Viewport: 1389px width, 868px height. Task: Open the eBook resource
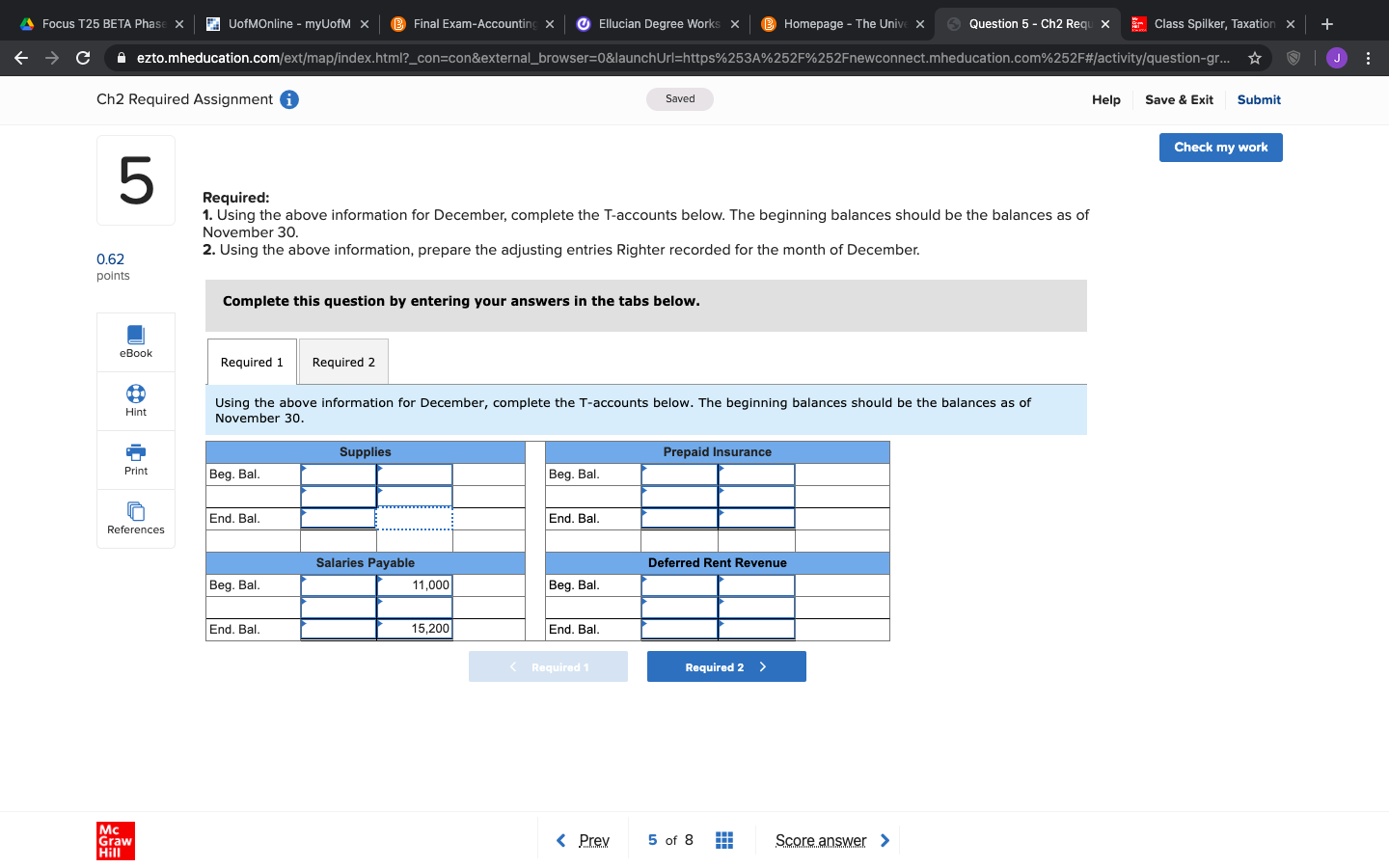click(x=136, y=342)
